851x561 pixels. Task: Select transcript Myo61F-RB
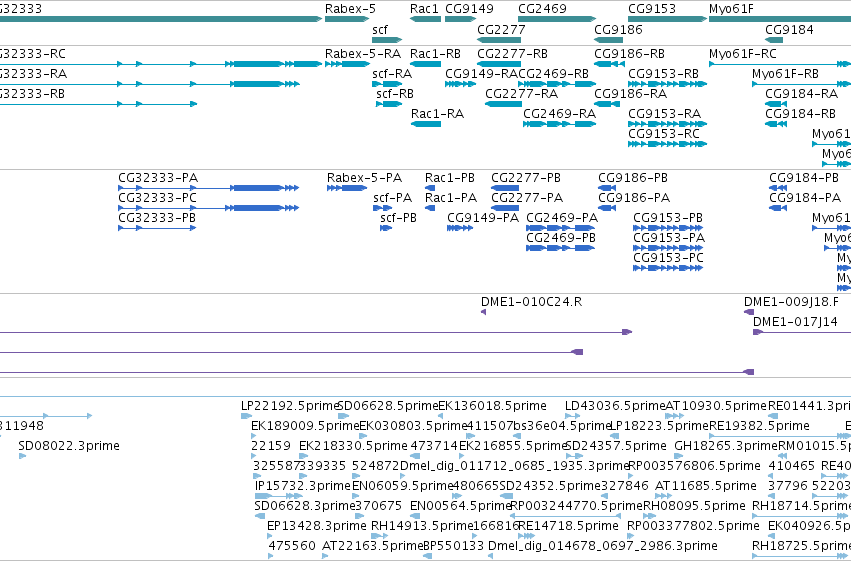[x=802, y=84]
